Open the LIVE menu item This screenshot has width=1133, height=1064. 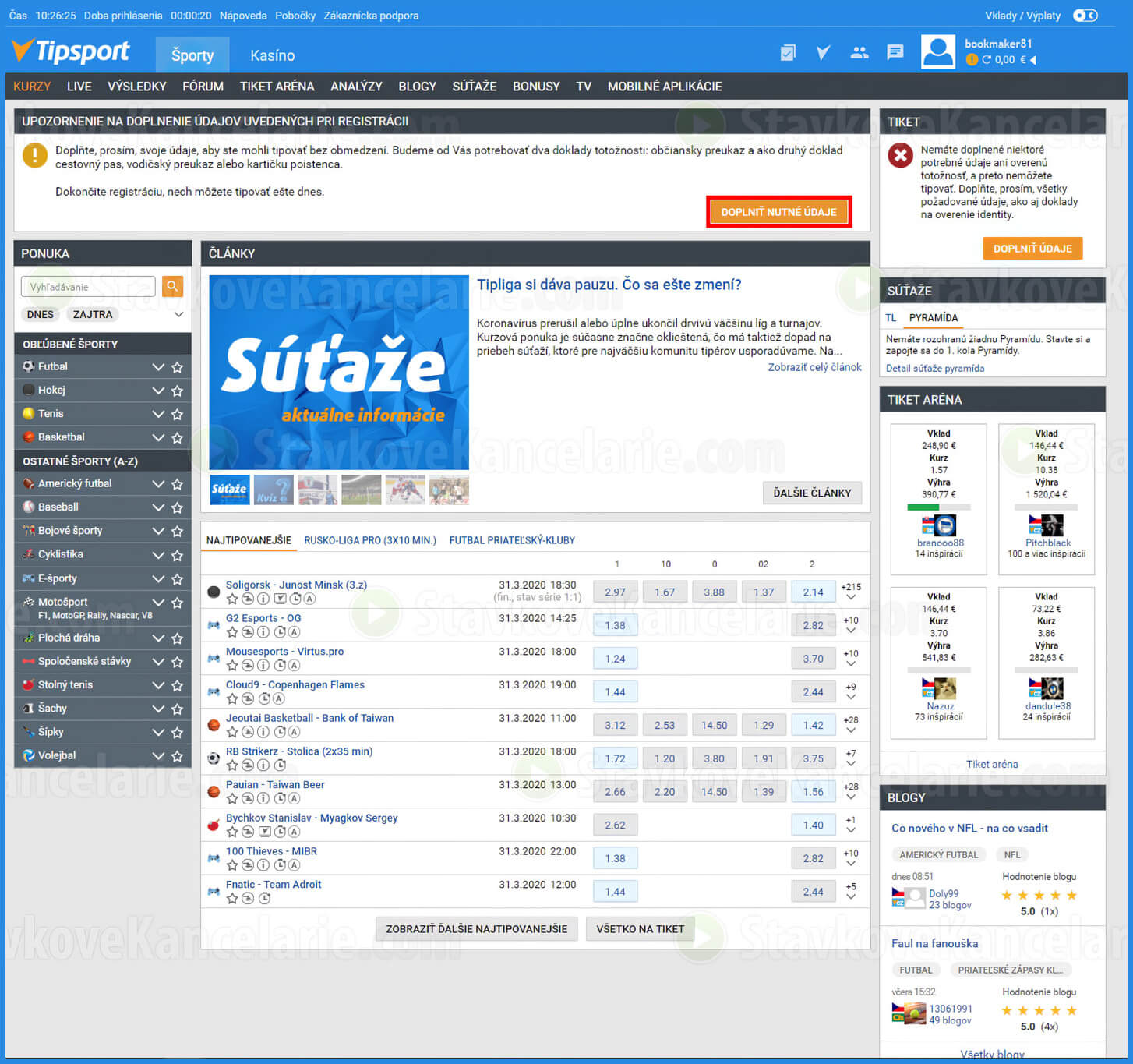(x=79, y=87)
